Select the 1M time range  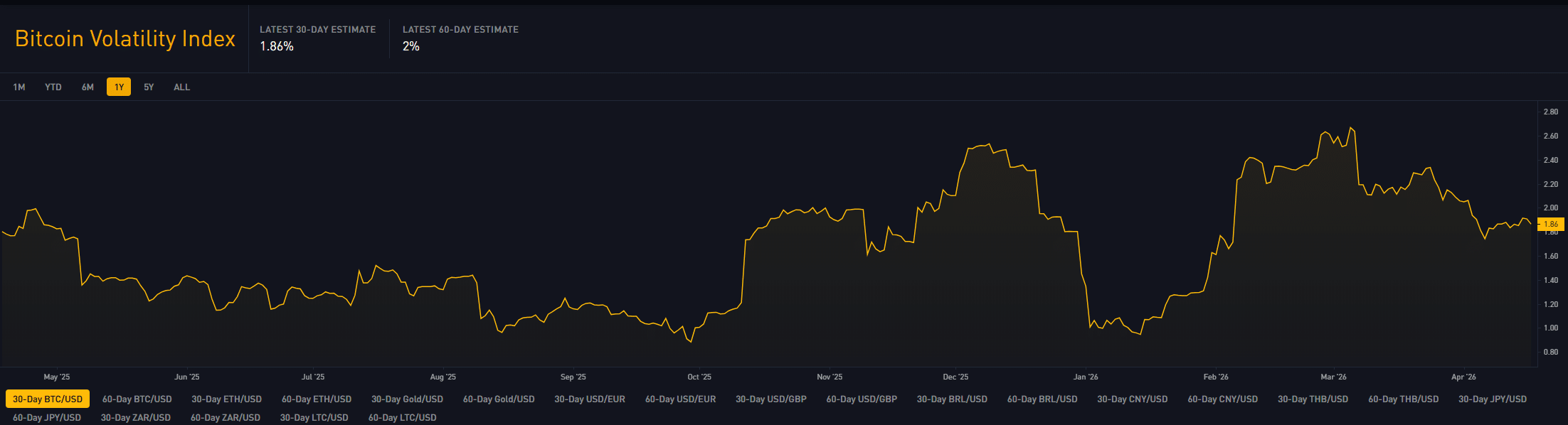tap(19, 87)
